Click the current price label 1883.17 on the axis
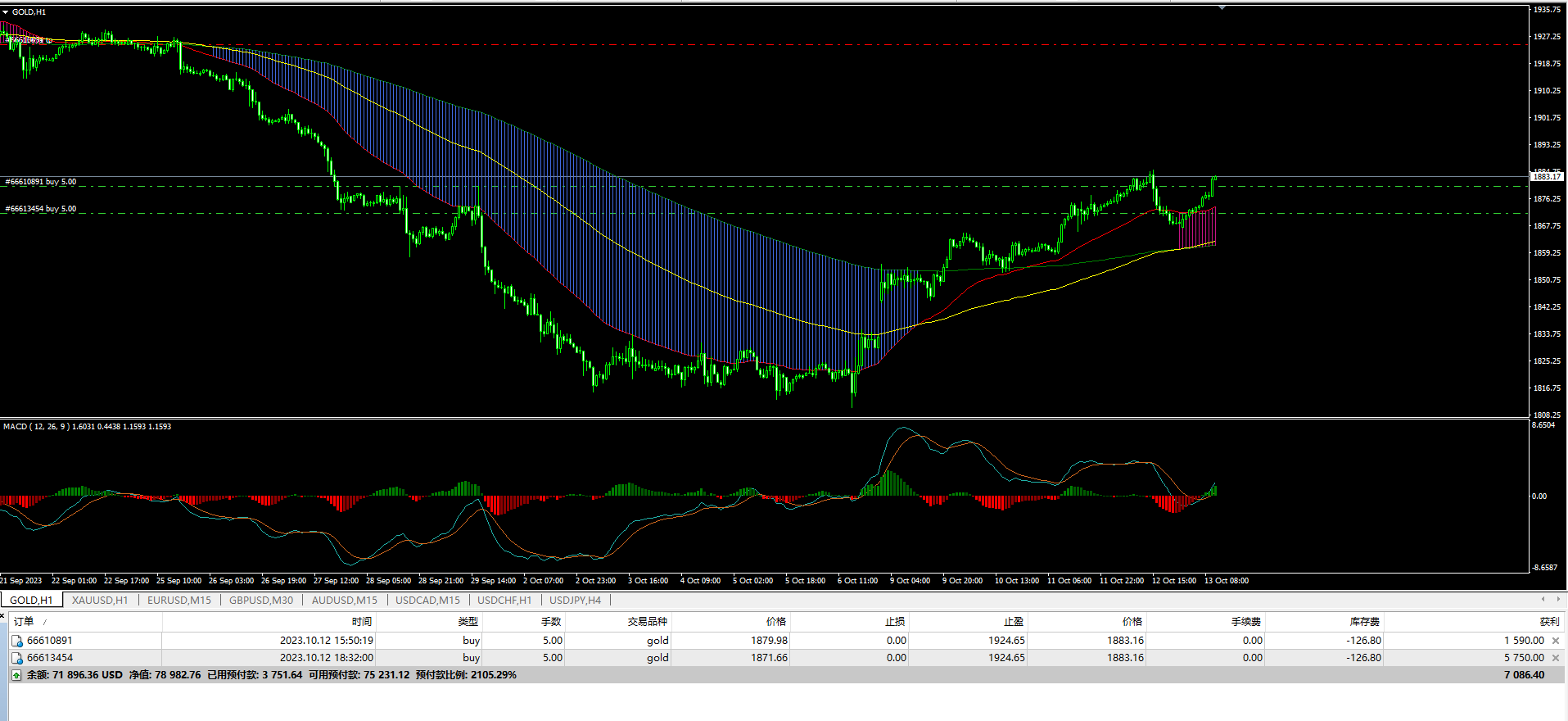1568x721 pixels. (1547, 177)
